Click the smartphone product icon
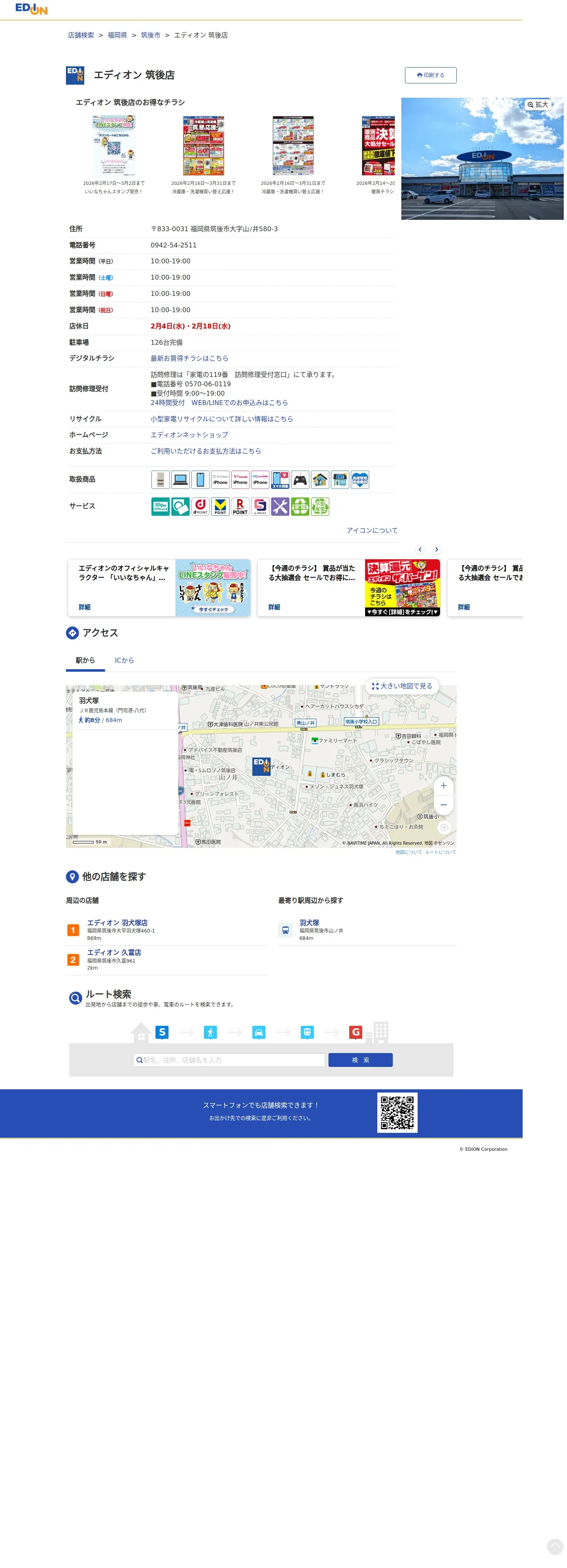The image size is (567, 1568). click(x=200, y=480)
